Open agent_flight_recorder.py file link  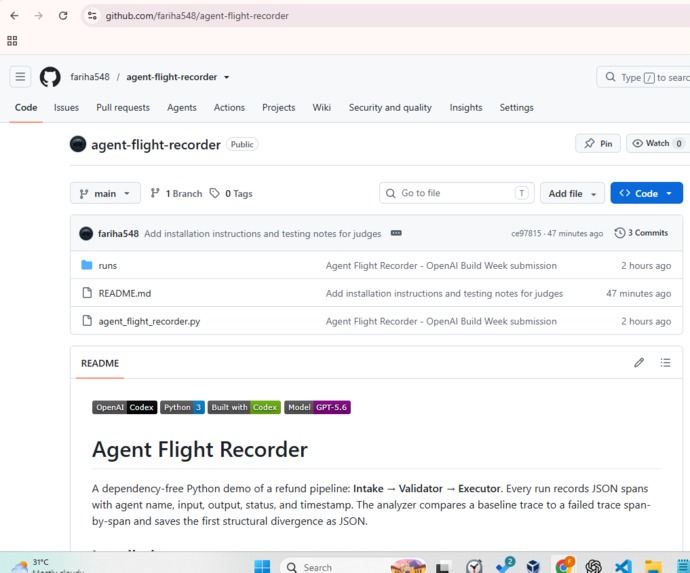pos(149,321)
